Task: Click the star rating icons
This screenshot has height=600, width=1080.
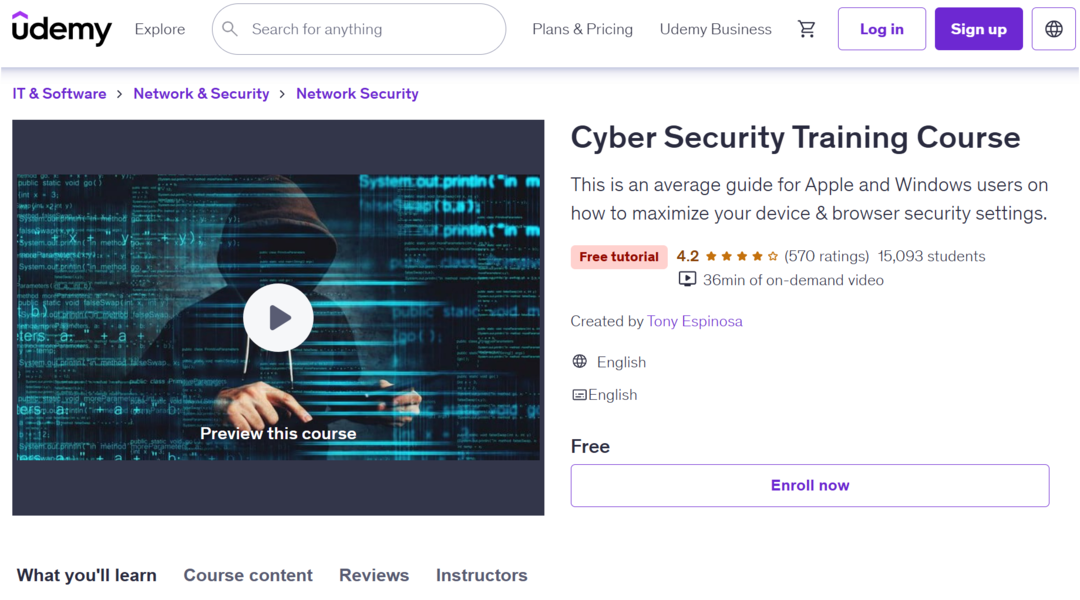Action: tap(741, 257)
